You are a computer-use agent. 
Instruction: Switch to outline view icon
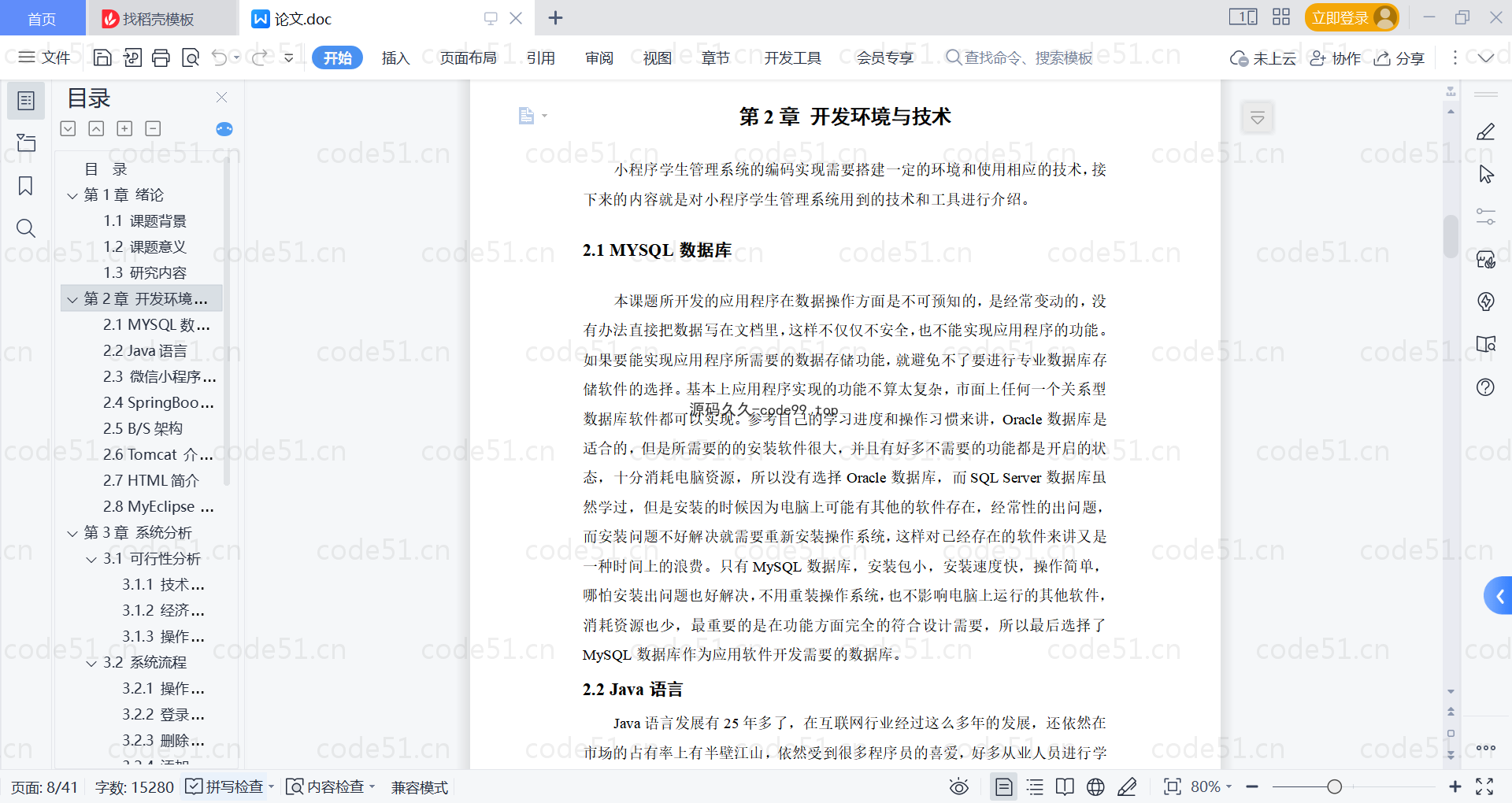click(1035, 786)
